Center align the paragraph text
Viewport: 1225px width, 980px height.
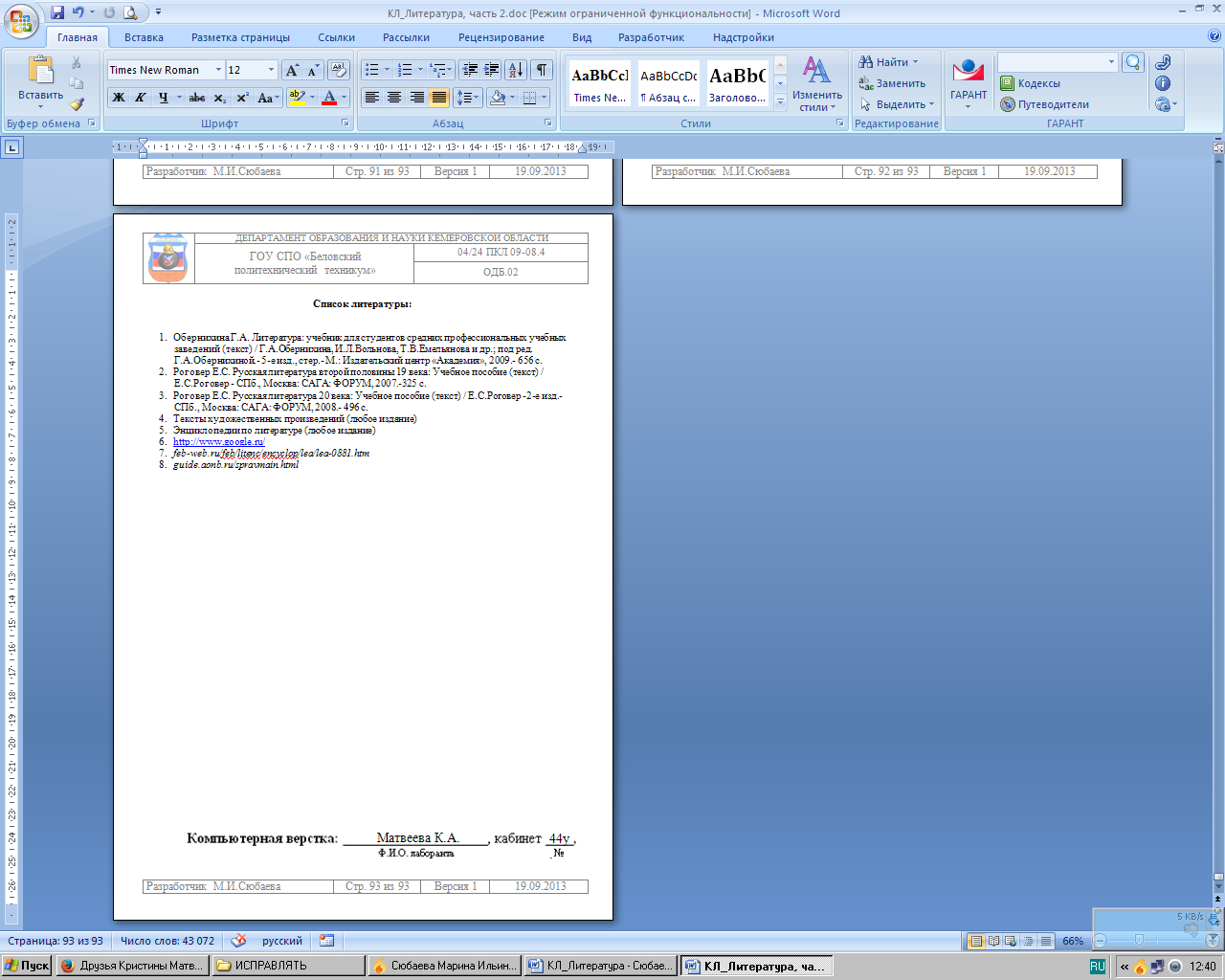click(394, 98)
